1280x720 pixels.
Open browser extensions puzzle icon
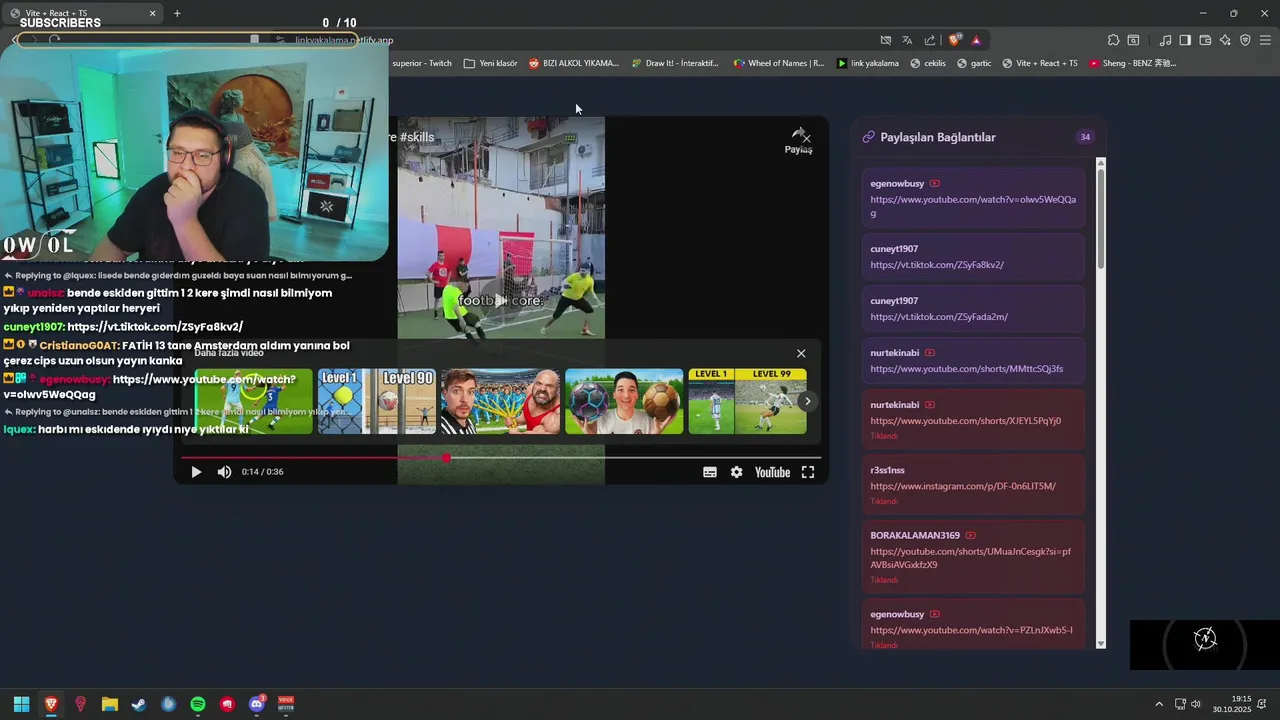1113,40
